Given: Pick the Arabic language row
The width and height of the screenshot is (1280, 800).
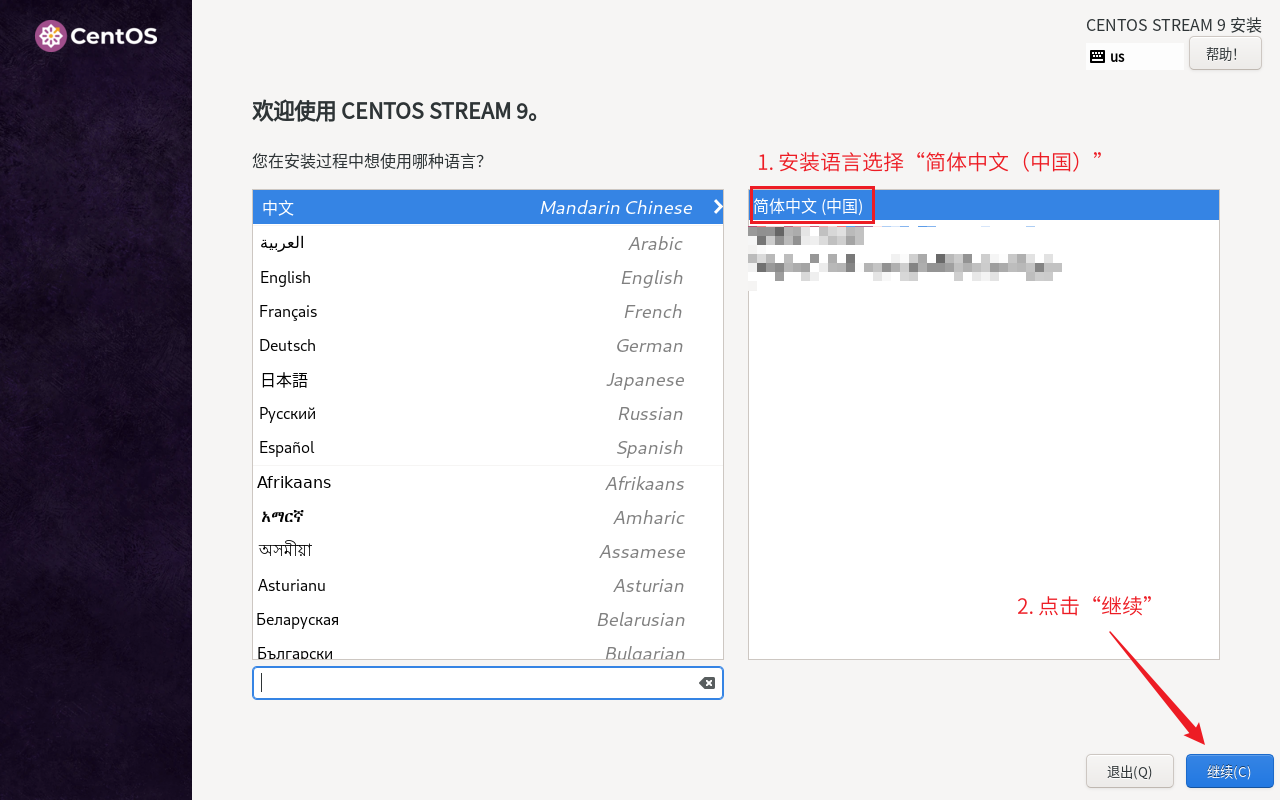Looking at the screenshot, I should click(x=487, y=243).
